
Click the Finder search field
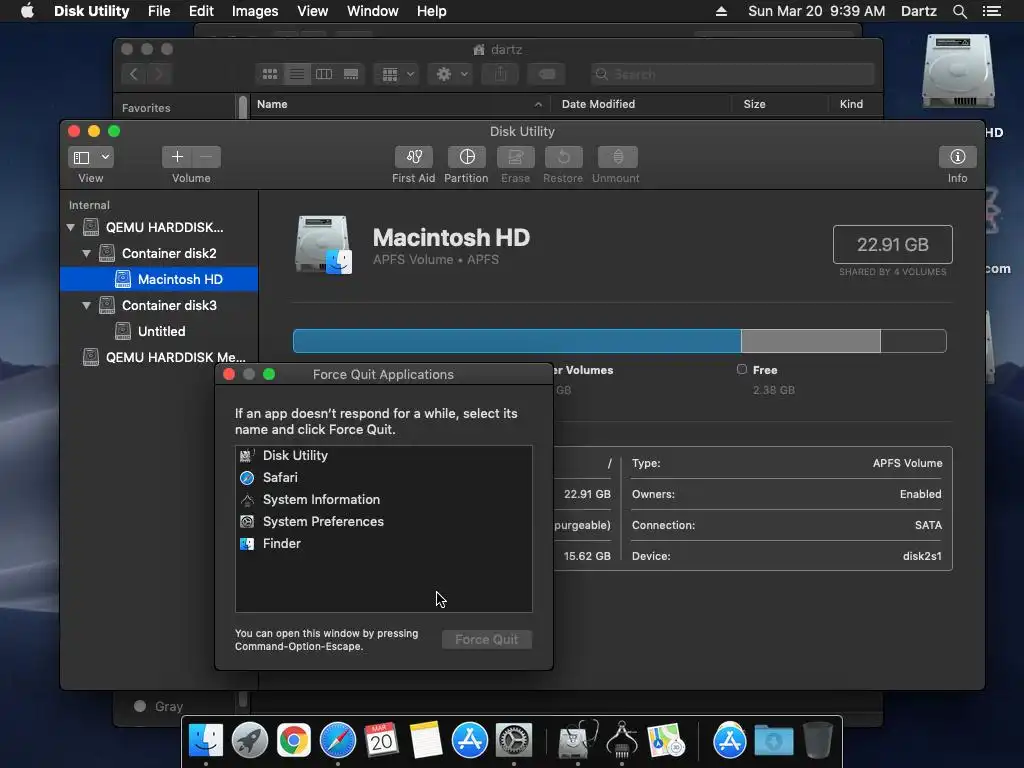732,74
